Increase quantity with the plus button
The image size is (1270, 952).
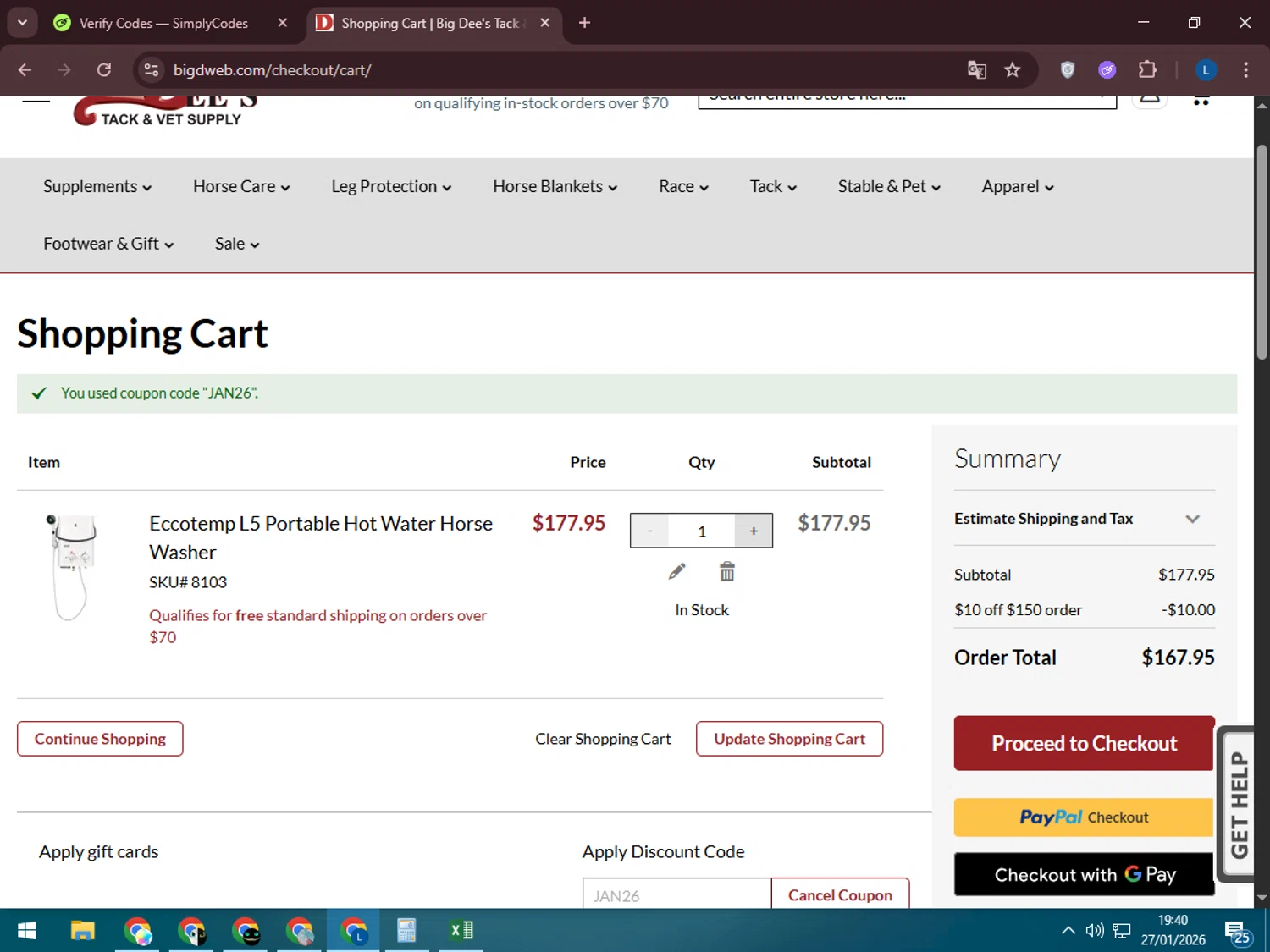754,531
